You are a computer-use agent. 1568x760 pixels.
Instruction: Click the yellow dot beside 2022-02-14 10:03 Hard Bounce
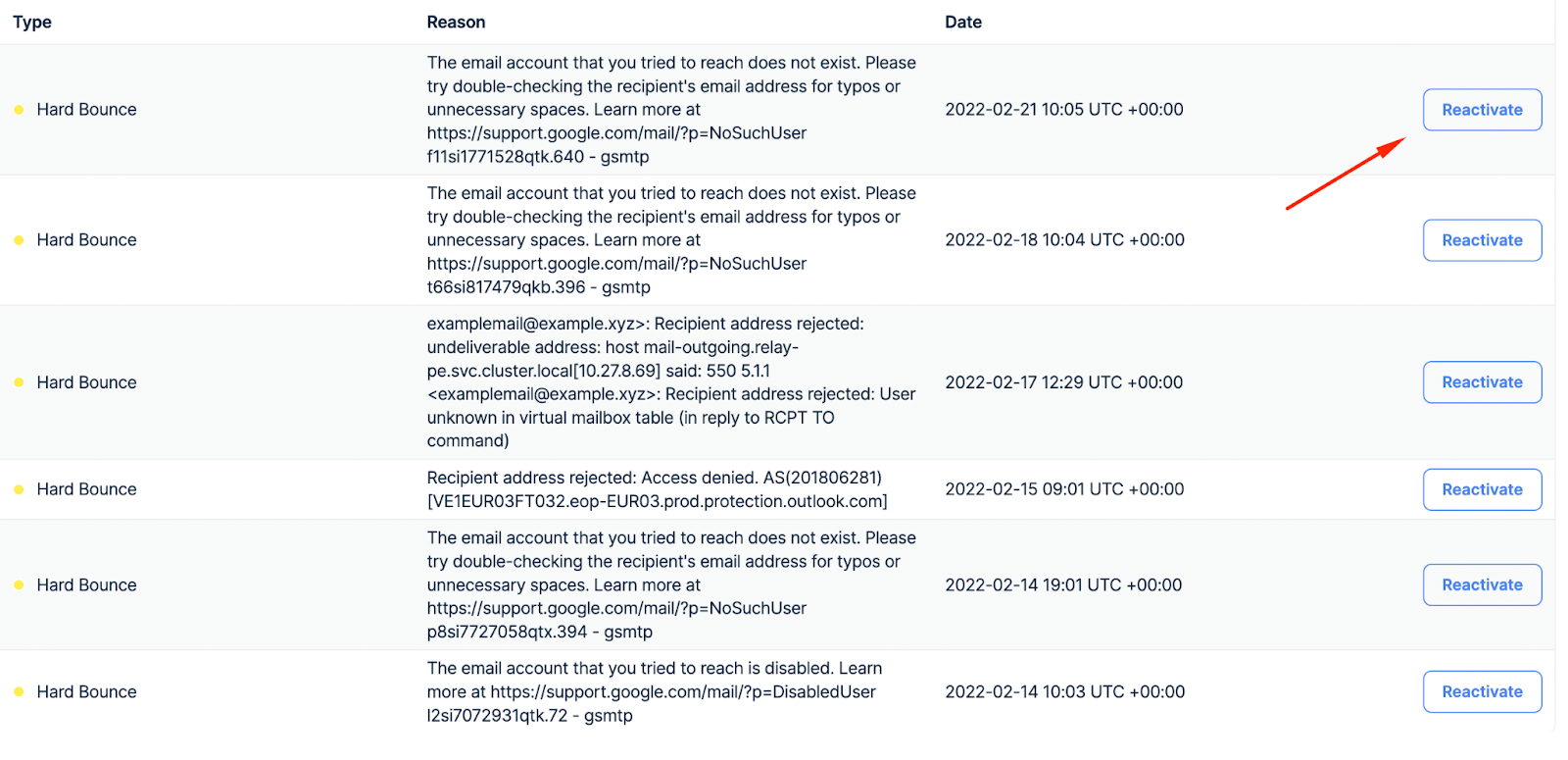pyautogui.click(x=19, y=691)
